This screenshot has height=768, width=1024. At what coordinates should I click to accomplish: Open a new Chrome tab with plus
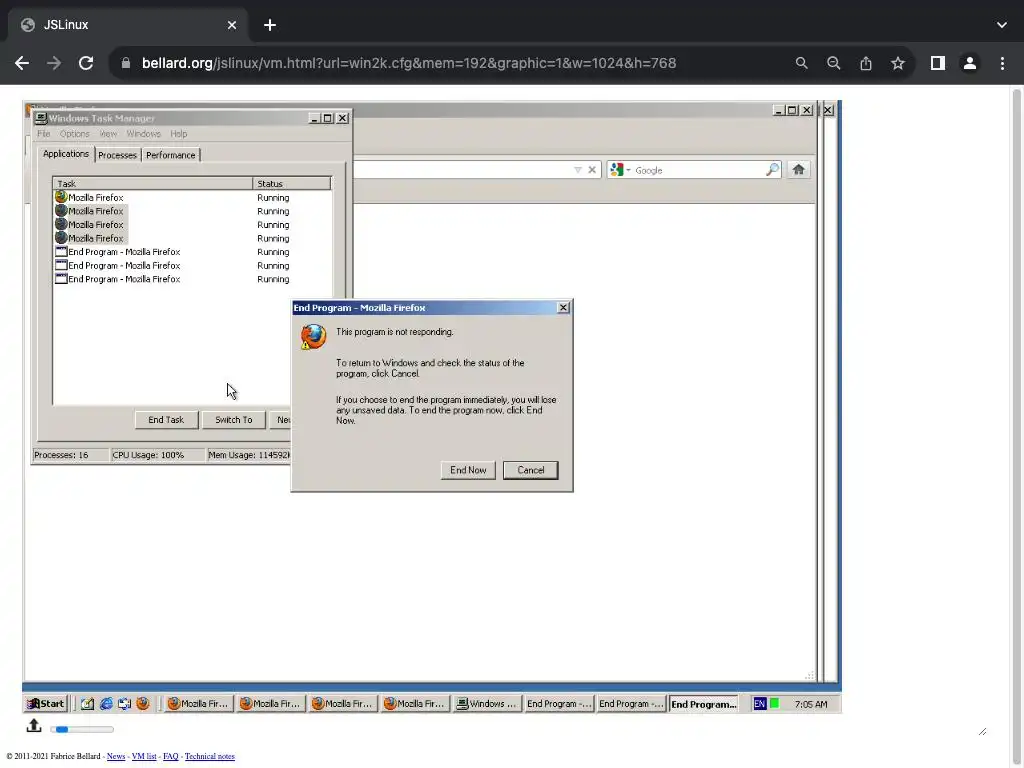[270, 25]
